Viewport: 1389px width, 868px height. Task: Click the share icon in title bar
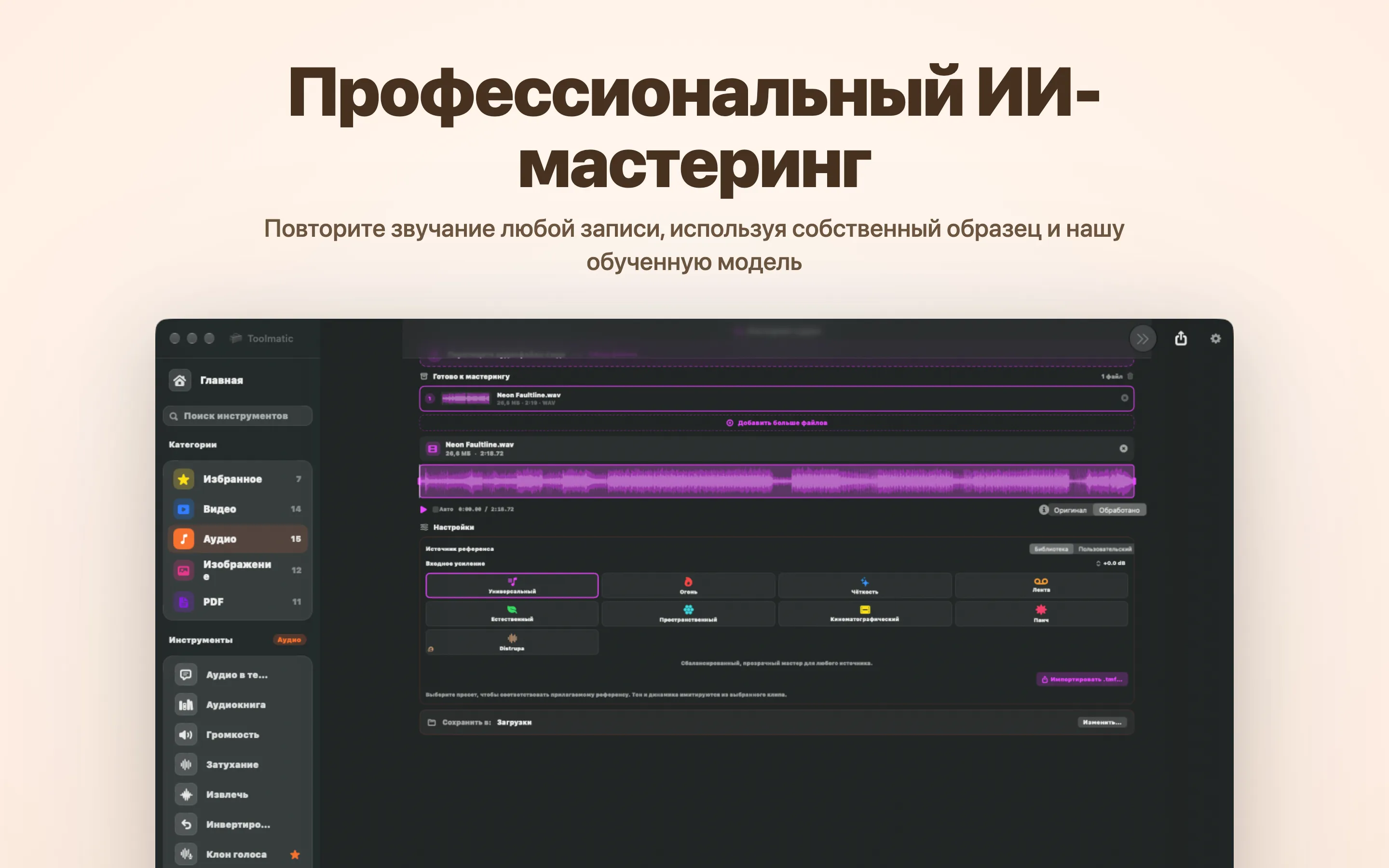(1181, 338)
